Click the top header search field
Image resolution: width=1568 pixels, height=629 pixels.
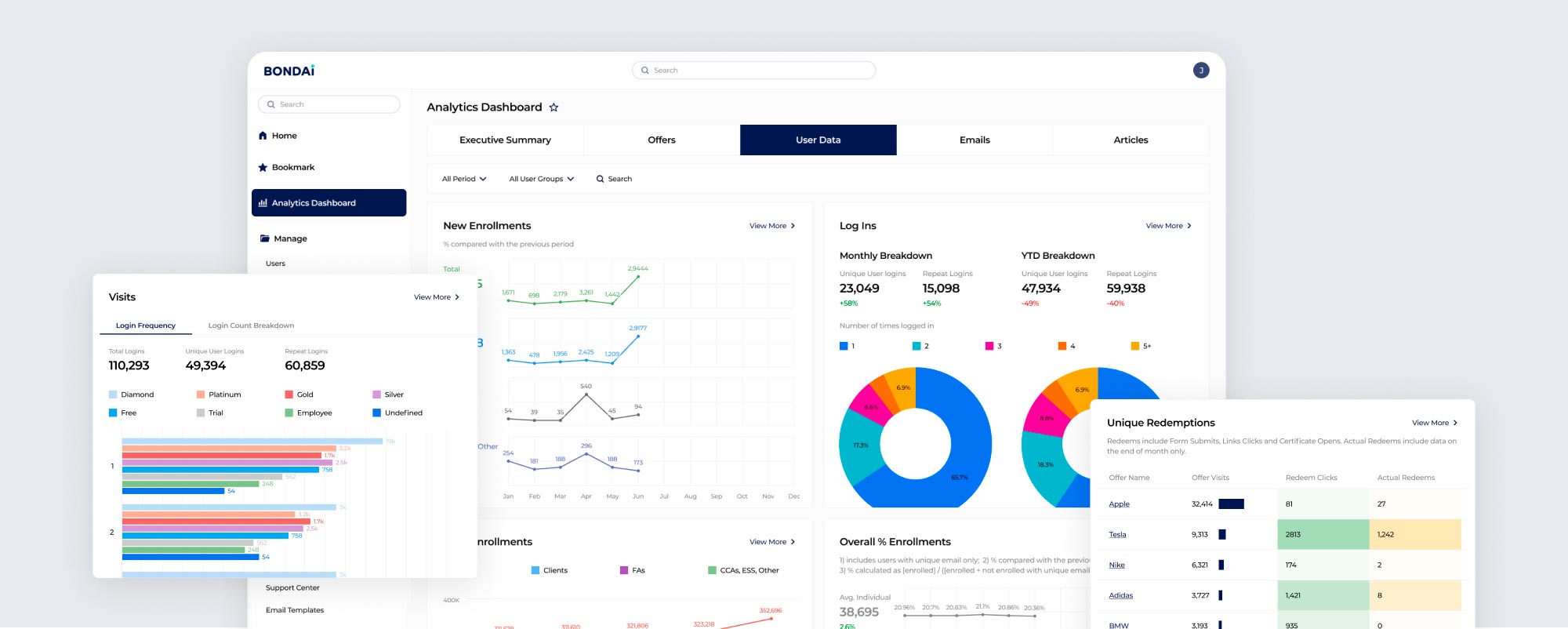[753, 71]
